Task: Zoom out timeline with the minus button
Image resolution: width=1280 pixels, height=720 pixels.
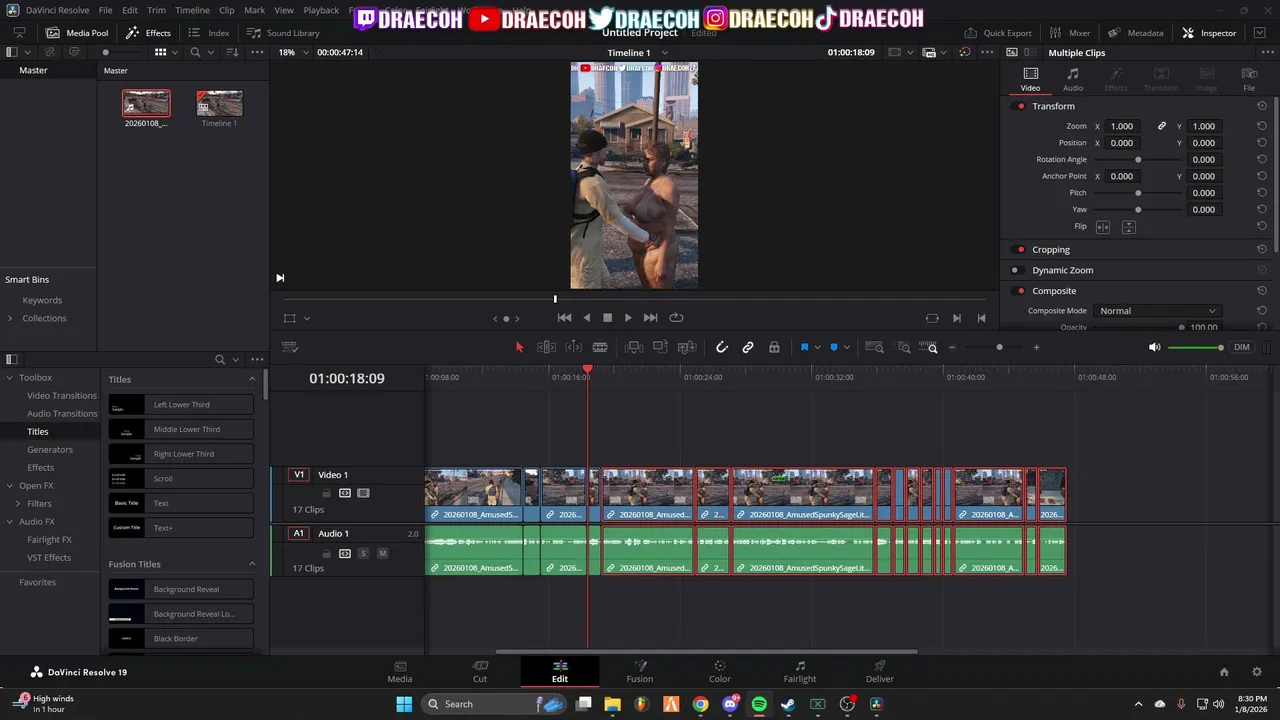Action: pos(952,347)
